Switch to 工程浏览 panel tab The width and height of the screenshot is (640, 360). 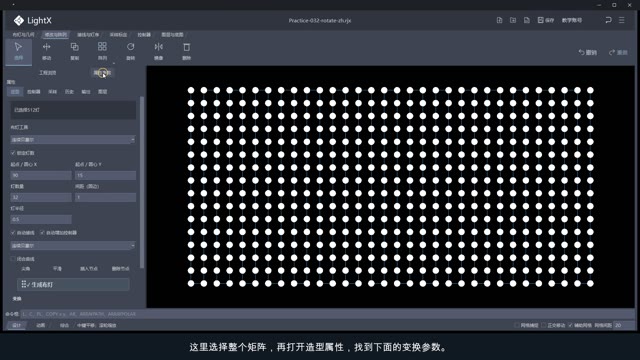pos(47,73)
